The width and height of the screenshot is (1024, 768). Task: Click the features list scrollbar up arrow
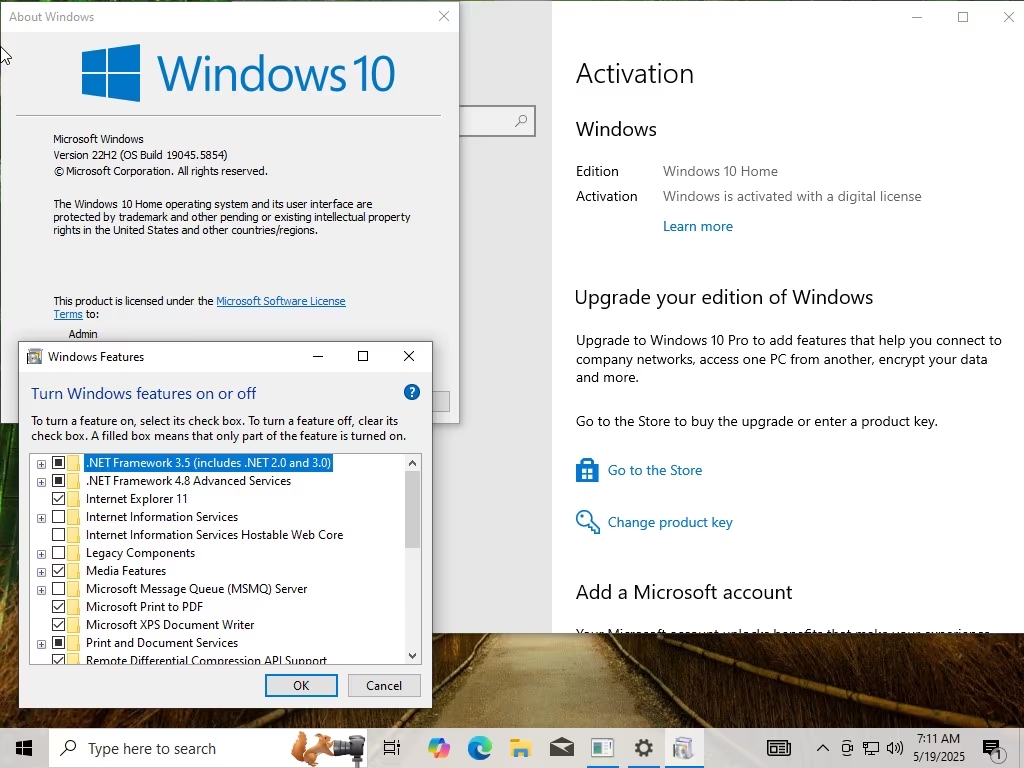click(x=412, y=463)
